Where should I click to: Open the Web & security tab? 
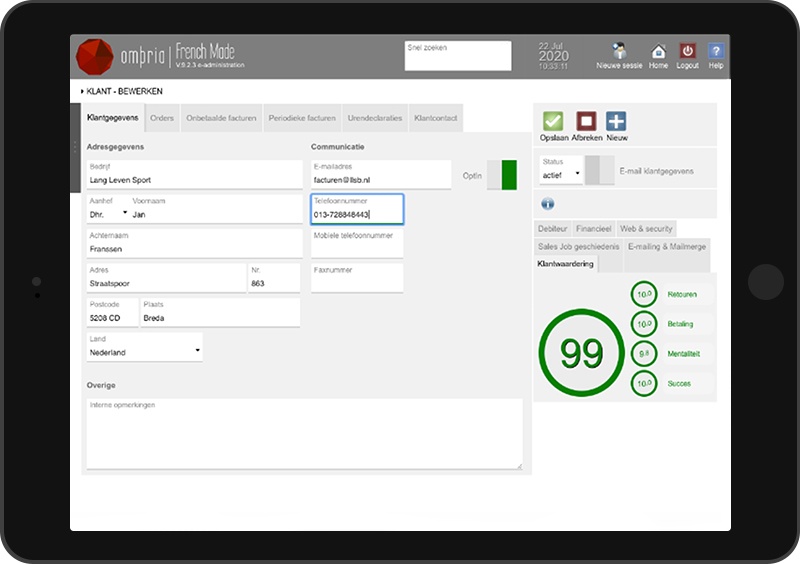646,229
